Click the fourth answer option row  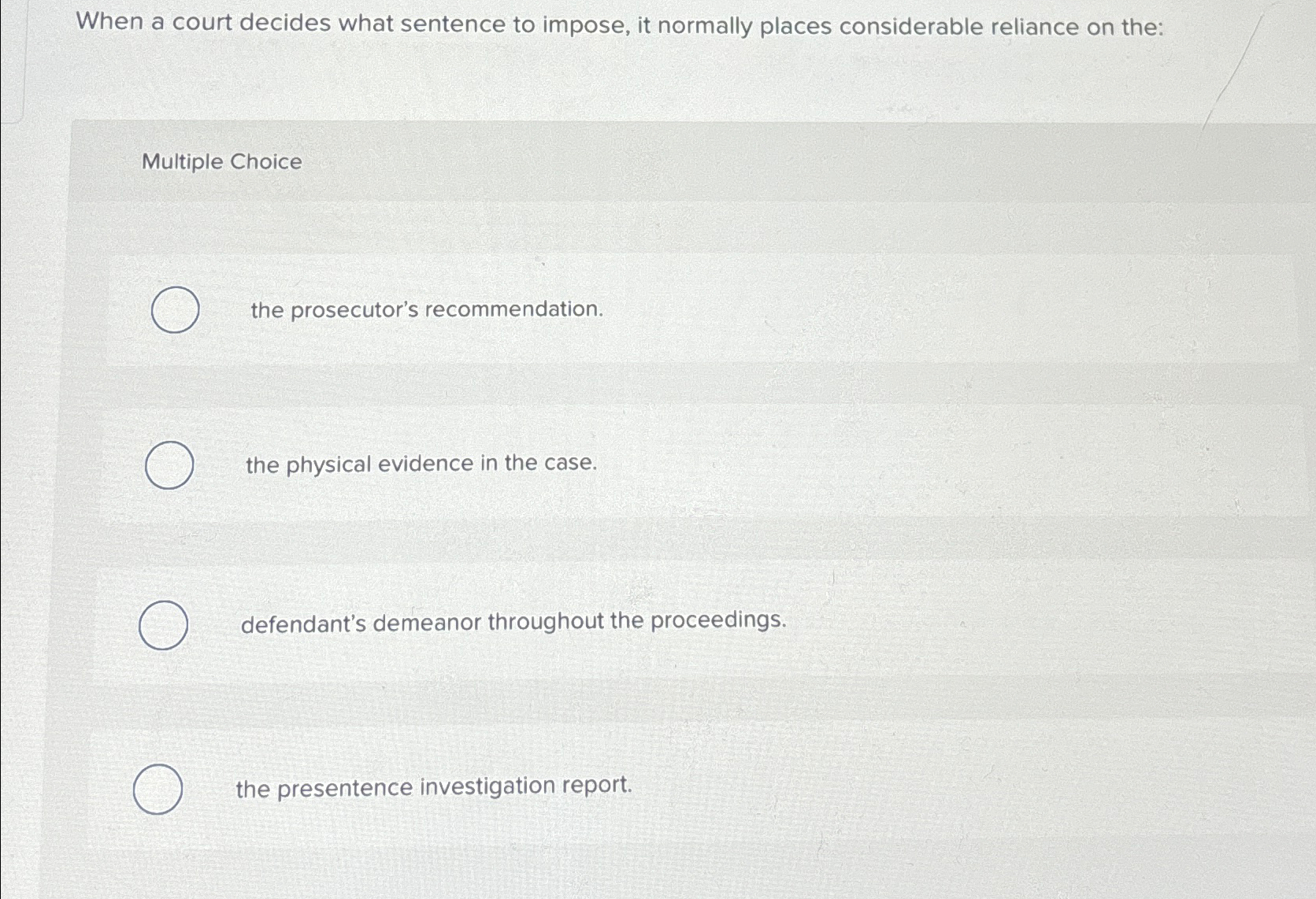pyautogui.click(x=551, y=787)
